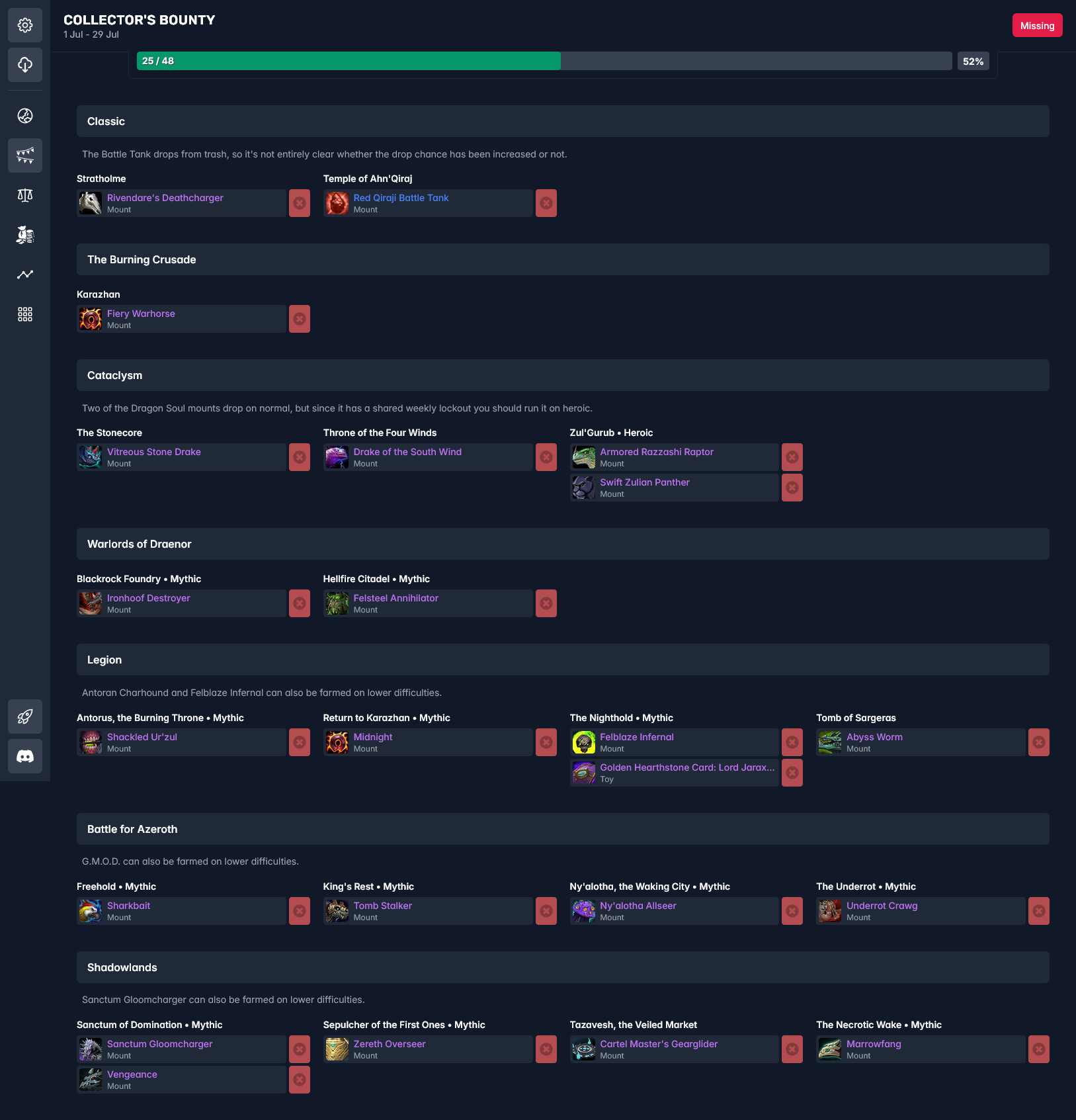Click red X status for Midnight
This screenshot has height=1120, width=1076.
(x=546, y=742)
